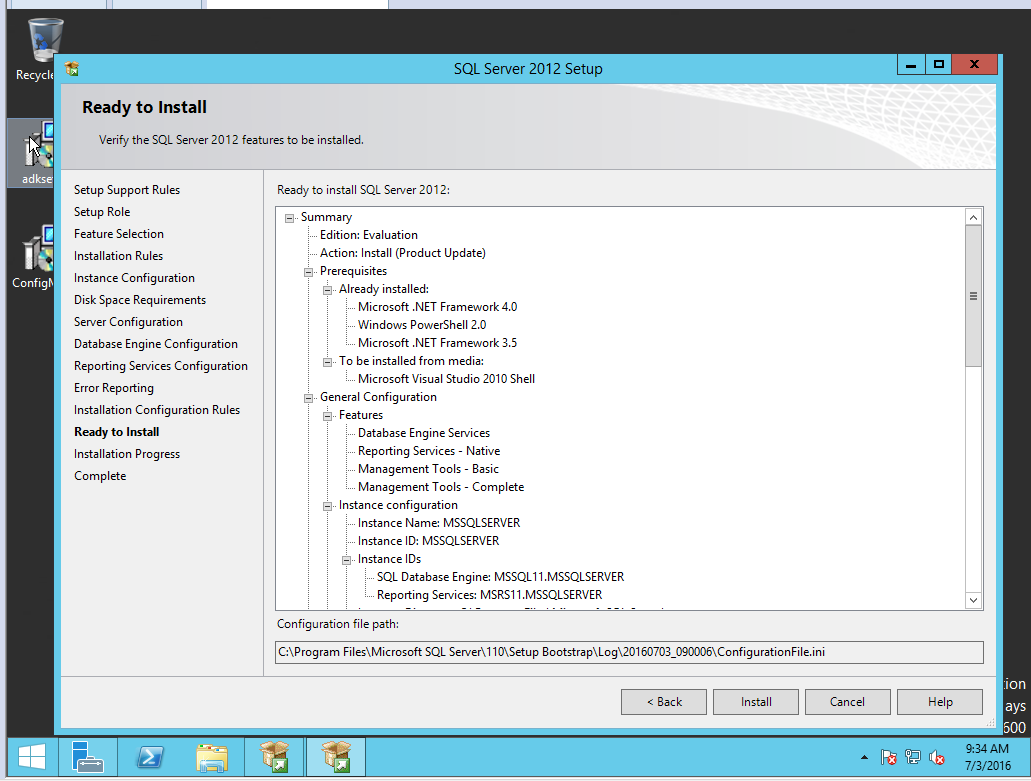Select Microsoft .NET Framework 4.0 row
Screen dimensions: 1031x781
[x=437, y=307]
